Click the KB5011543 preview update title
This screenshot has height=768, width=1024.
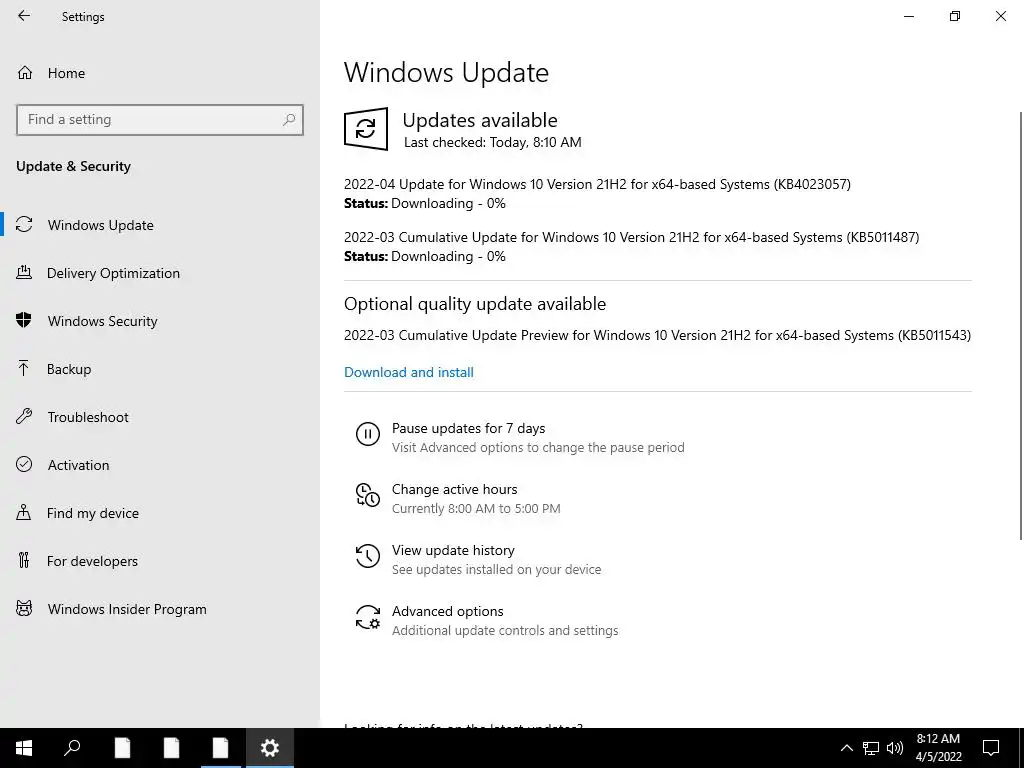[657, 335]
